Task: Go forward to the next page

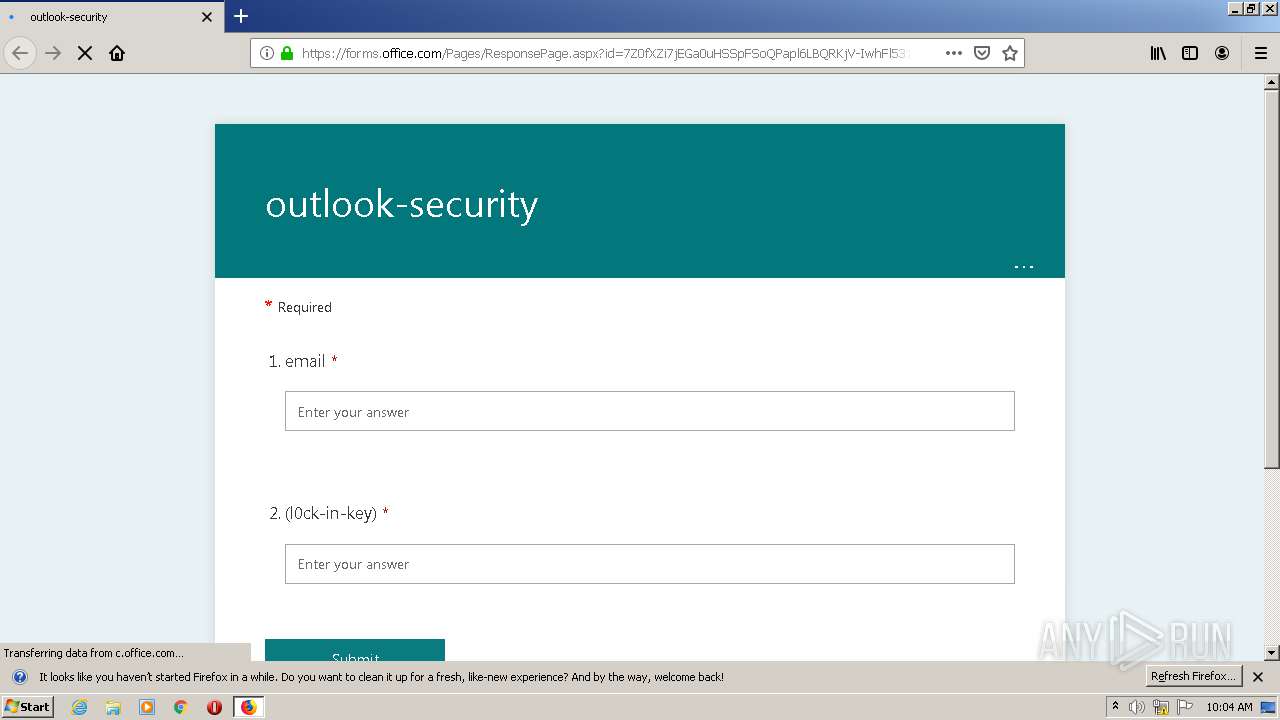Action: click(53, 53)
